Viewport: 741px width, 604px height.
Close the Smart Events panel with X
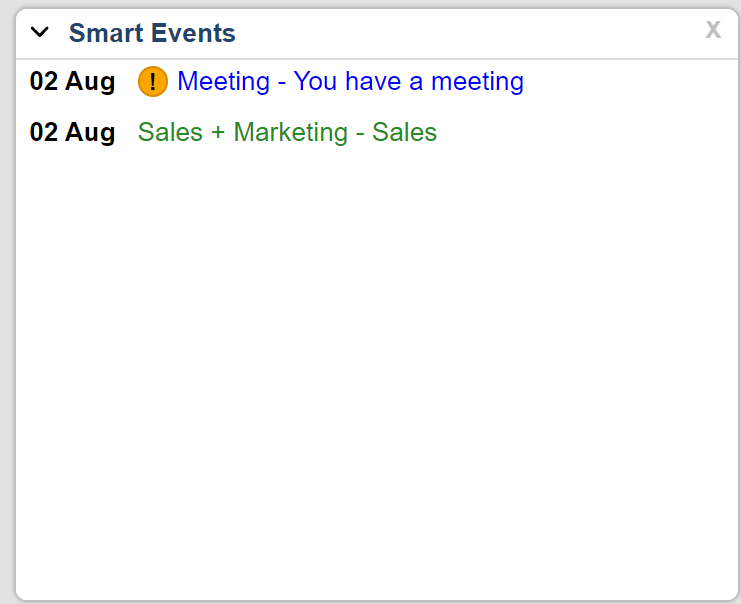click(713, 30)
